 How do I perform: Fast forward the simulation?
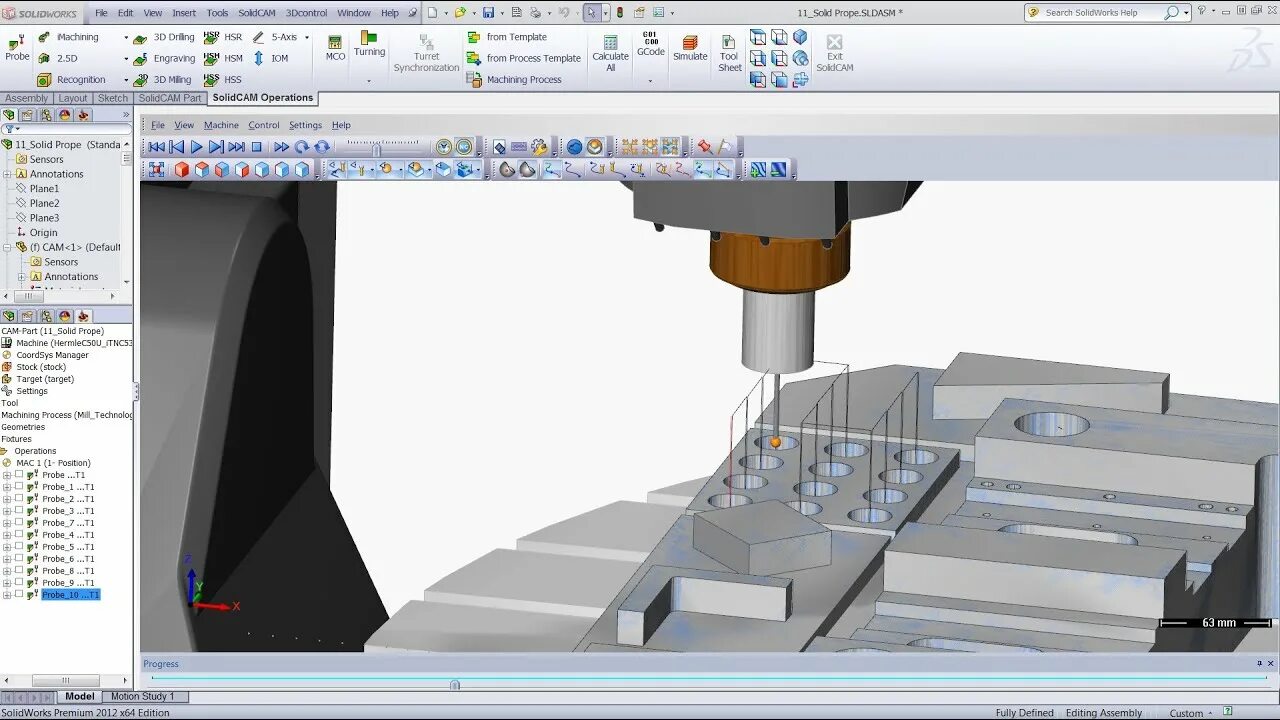[x=281, y=147]
